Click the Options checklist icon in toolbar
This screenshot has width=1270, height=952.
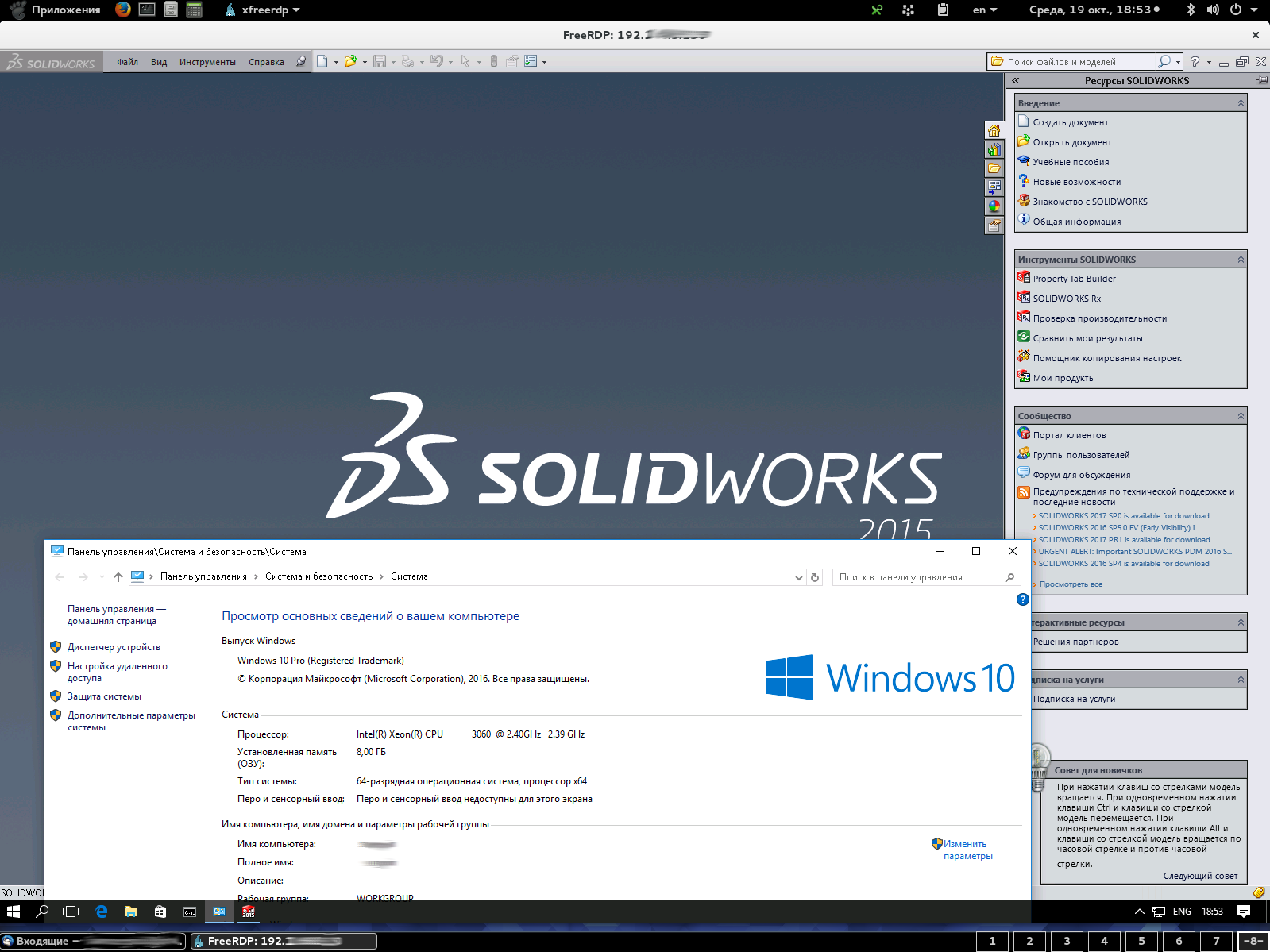click(x=531, y=61)
